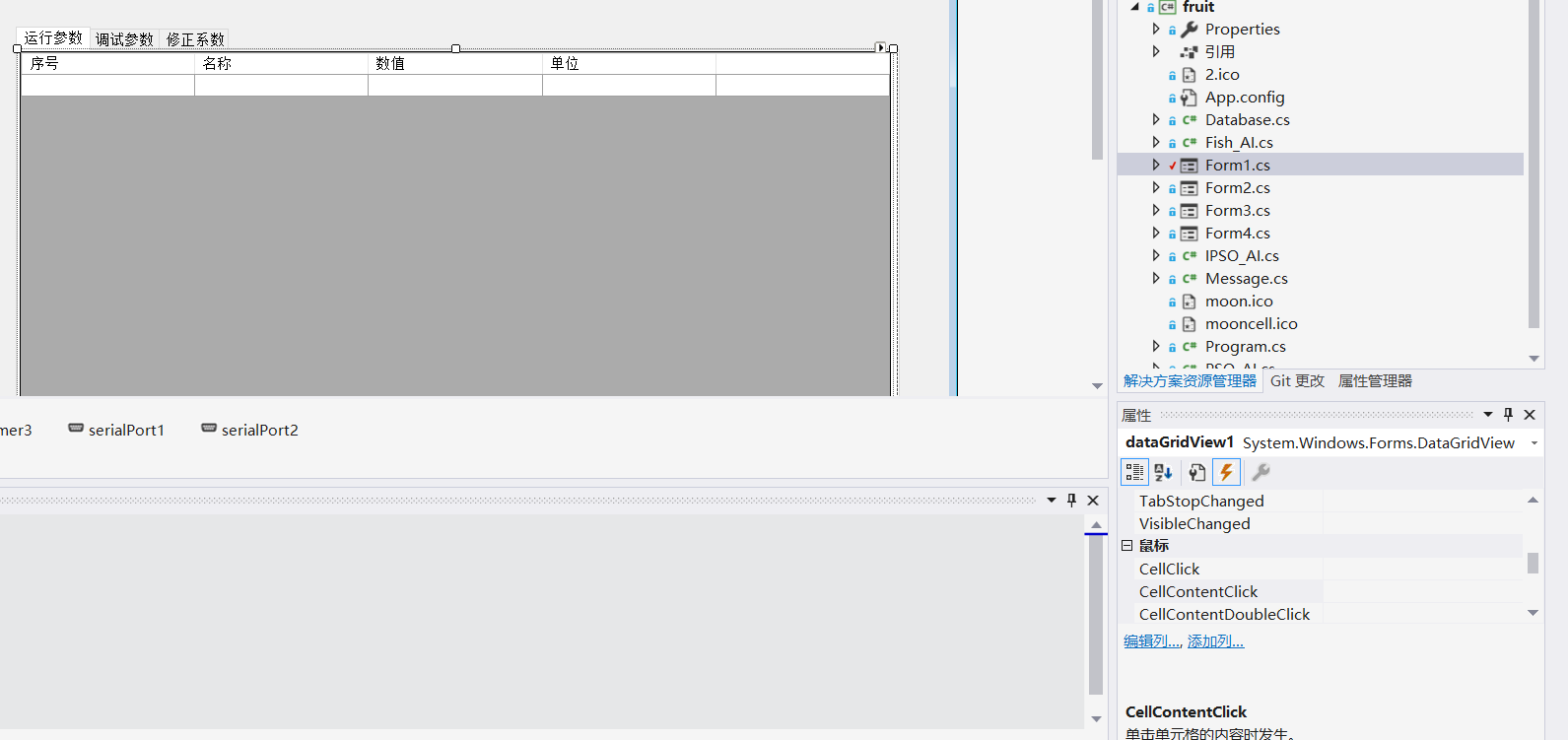
Task: Expand the IPSO_AI.cs node
Action: (x=1156, y=256)
